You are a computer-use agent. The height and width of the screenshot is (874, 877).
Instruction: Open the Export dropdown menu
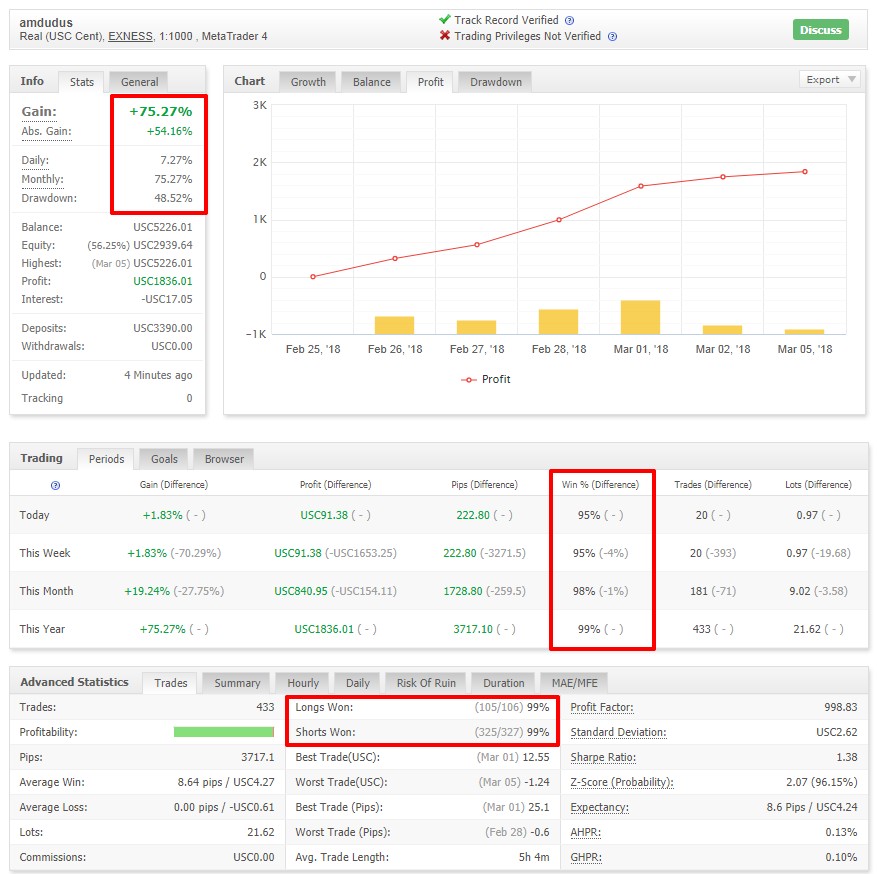tap(830, 79)
